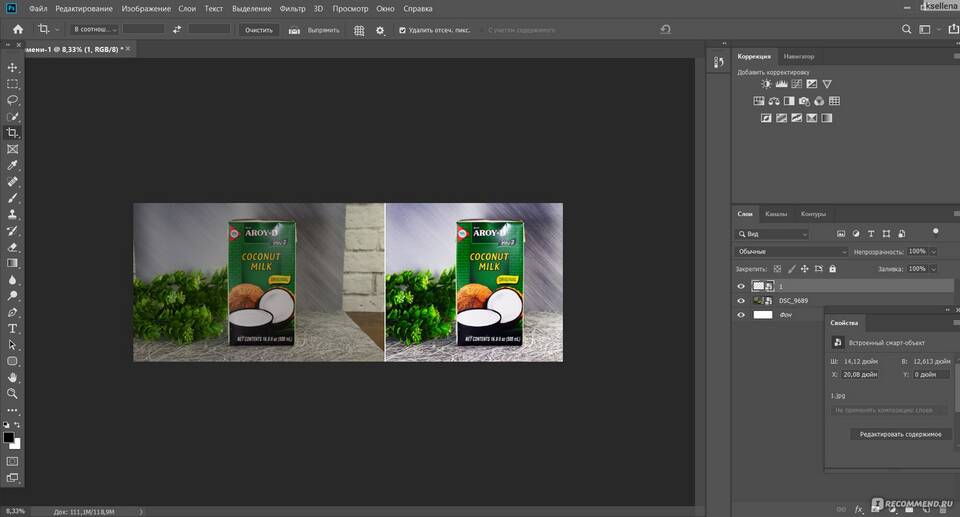Open Слои menu in the menu bar
The image size is (960, 517).
187,9
